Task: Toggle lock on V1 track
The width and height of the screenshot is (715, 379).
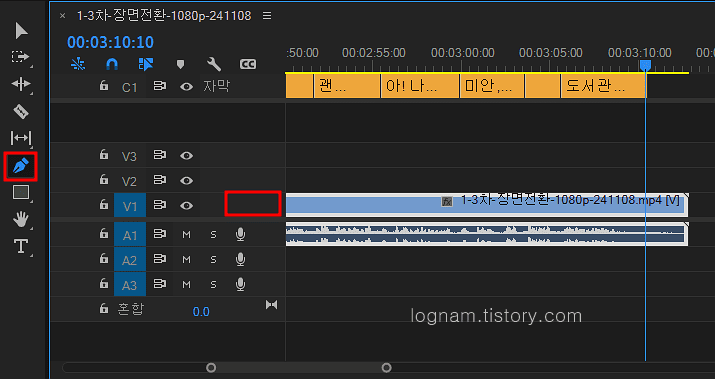Action: (x=104, y=205)
